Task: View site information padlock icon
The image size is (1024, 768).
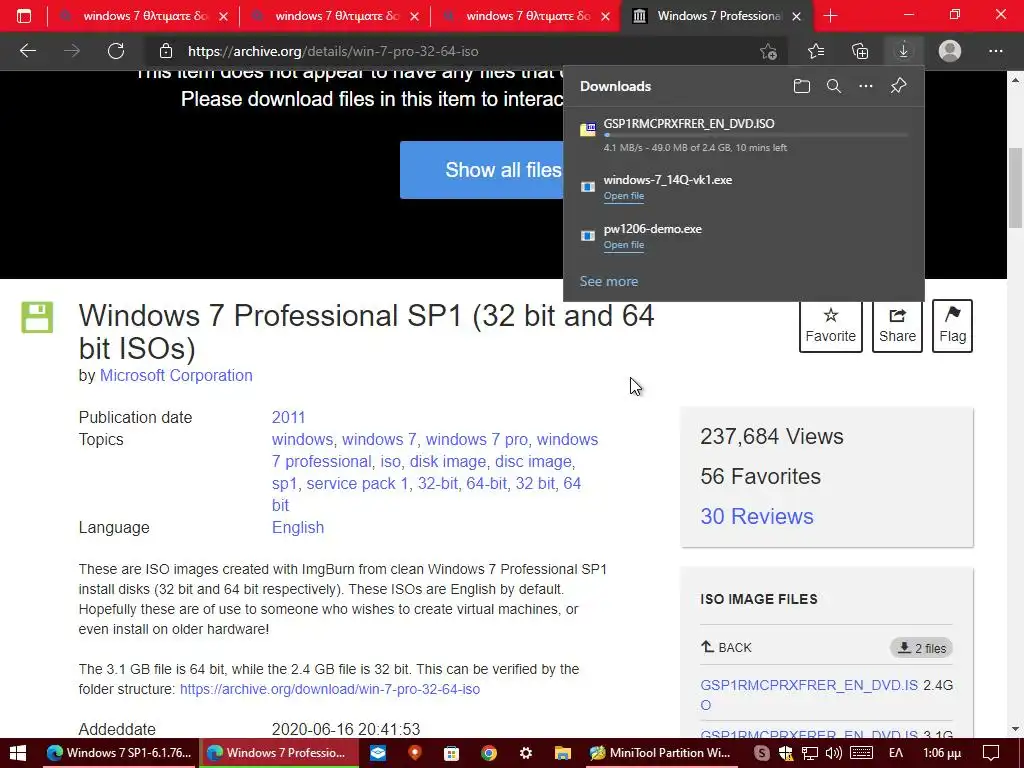Action: click(166, 51)
